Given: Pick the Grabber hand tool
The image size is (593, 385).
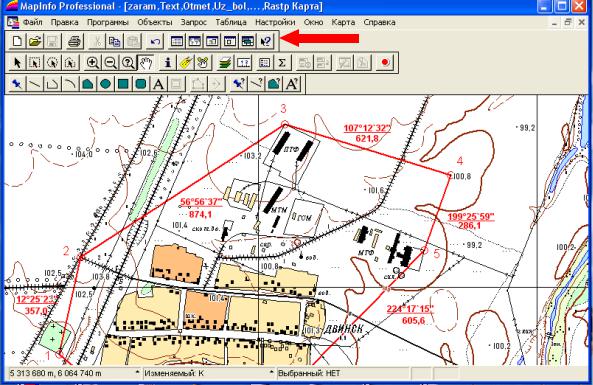Looking at the screenshot, I should [x=146, y=62].
